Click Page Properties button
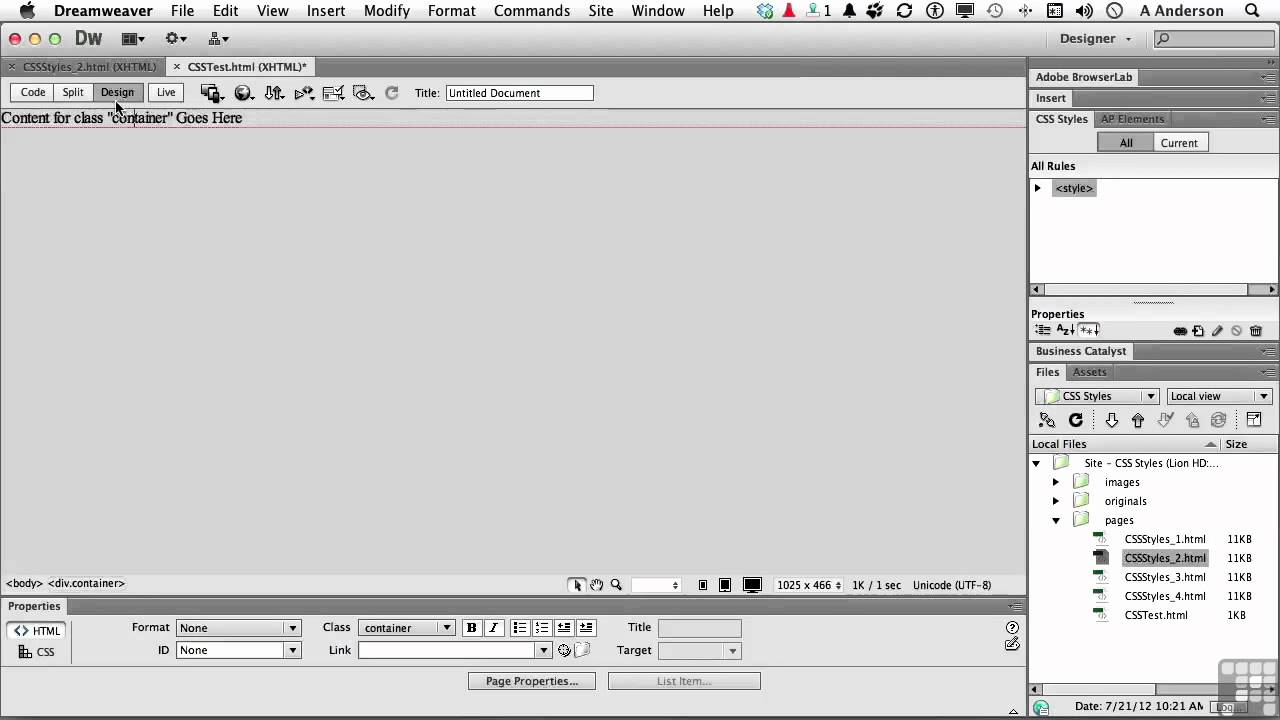Viewport: 1280px width, 720px height. [x=532, y=681]
